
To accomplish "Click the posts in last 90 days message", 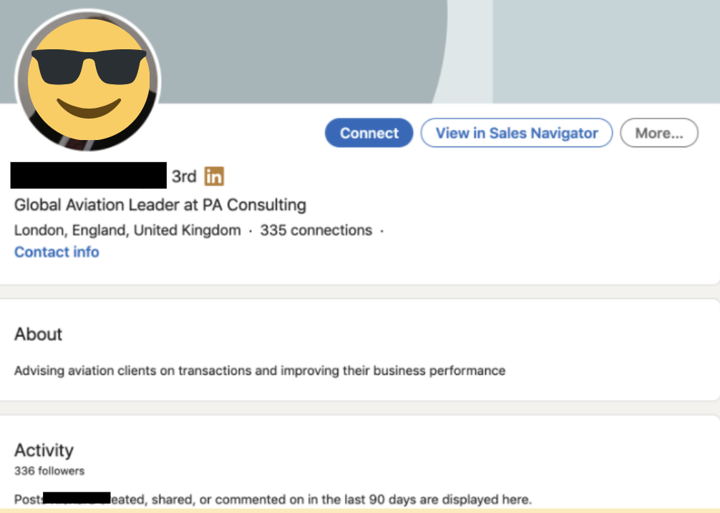I will click(273, 499).
